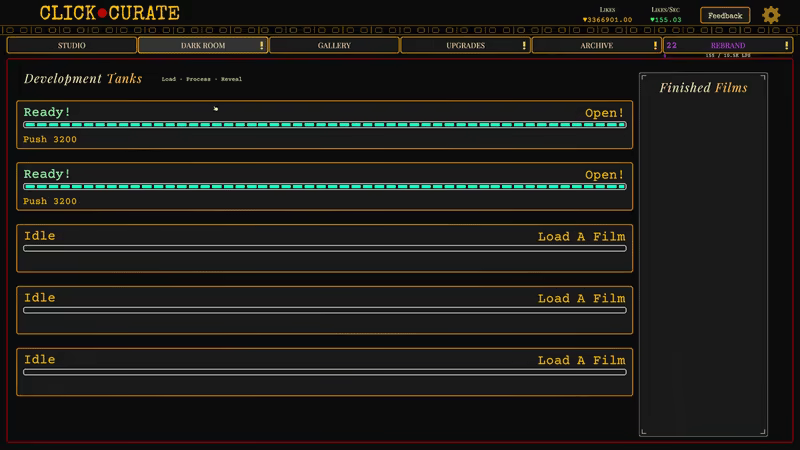The height and width of the screenshot is (450, 800).
Task: Go to the Upgrades tab
Action: coord(465,45)
